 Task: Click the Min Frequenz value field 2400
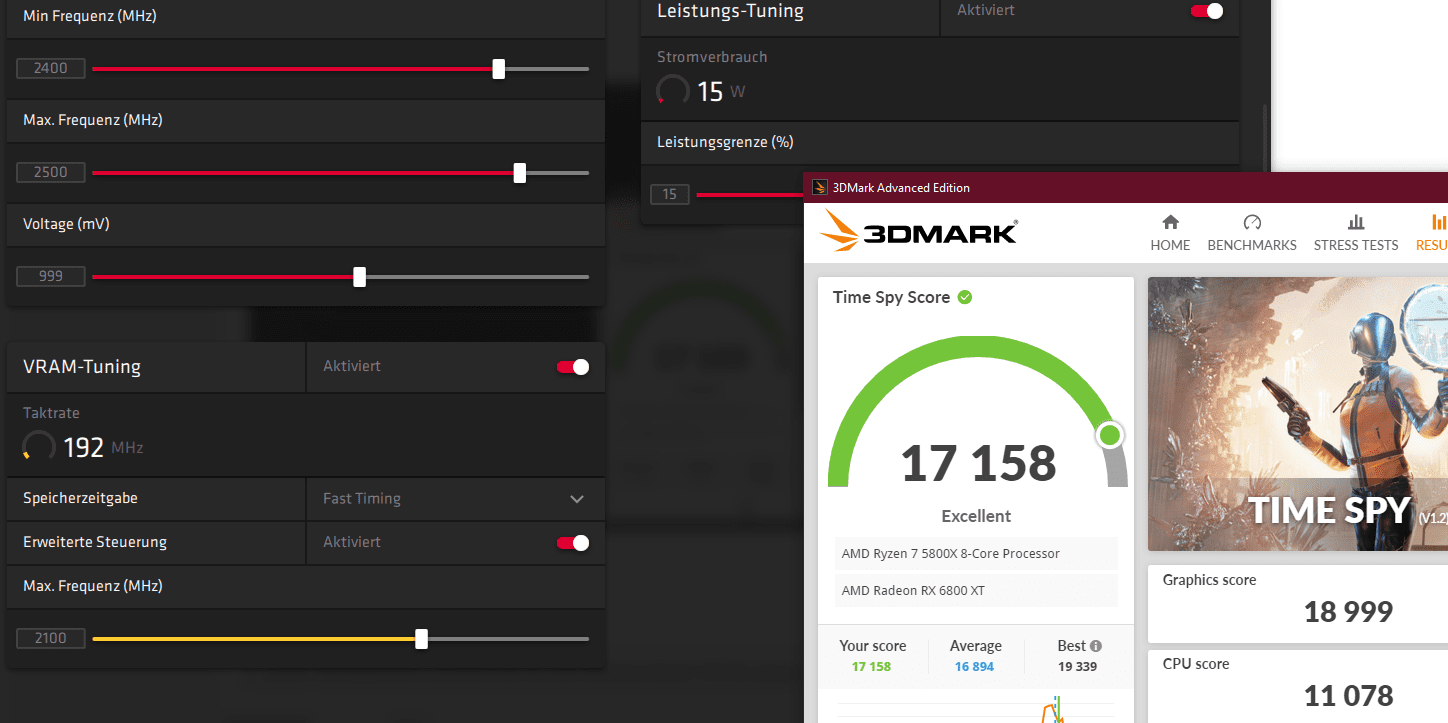(x=51, y=68)
